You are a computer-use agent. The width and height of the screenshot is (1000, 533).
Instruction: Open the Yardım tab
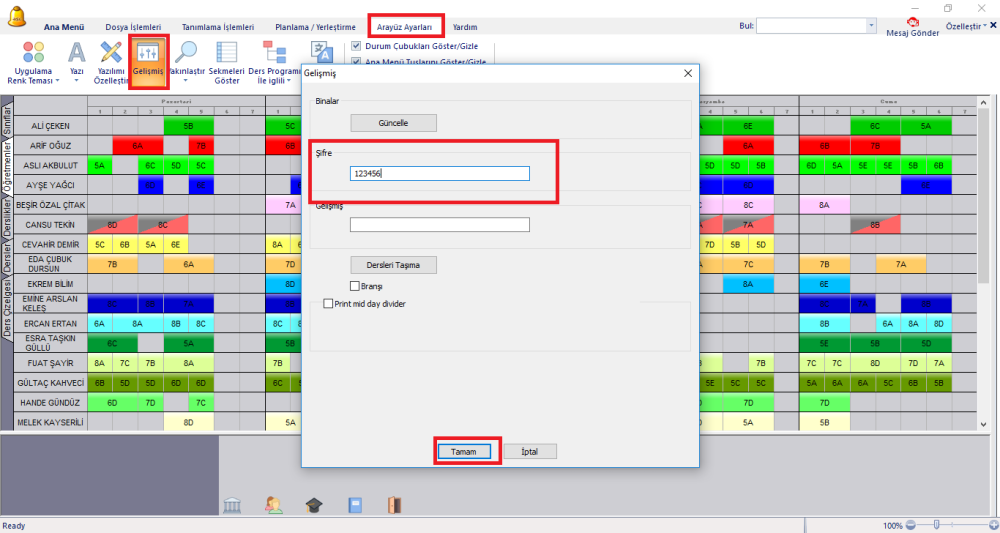(465, 27)
